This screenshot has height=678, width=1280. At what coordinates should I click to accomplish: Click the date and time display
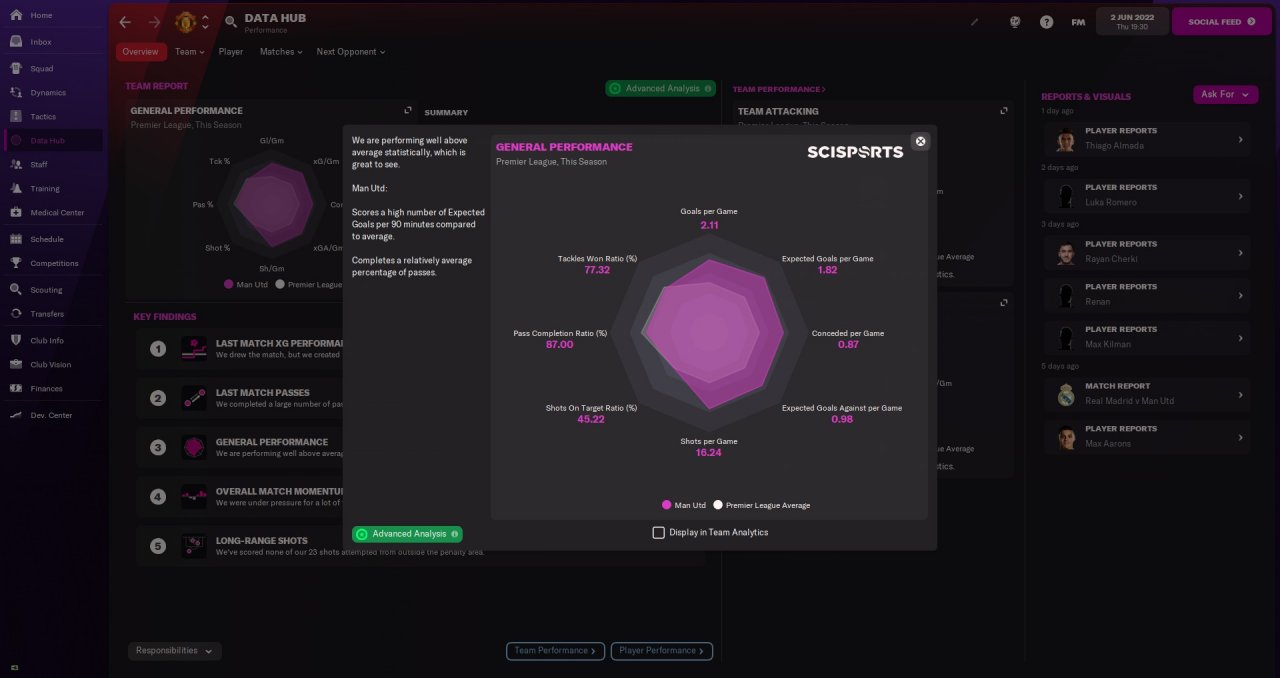pyautogui.click(x=1130, y=21)
